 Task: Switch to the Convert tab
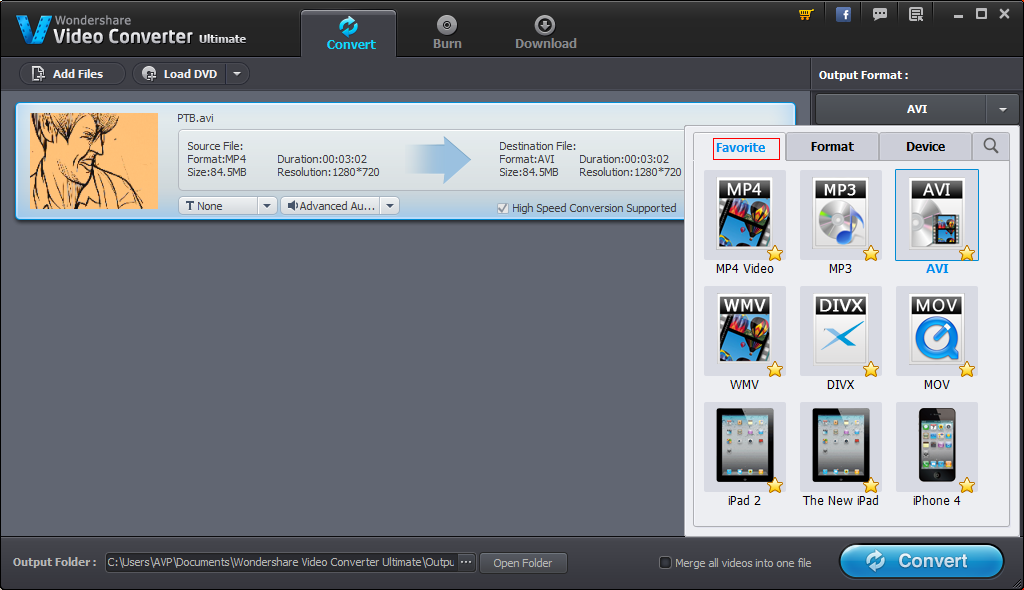click(x=349, y=34)
